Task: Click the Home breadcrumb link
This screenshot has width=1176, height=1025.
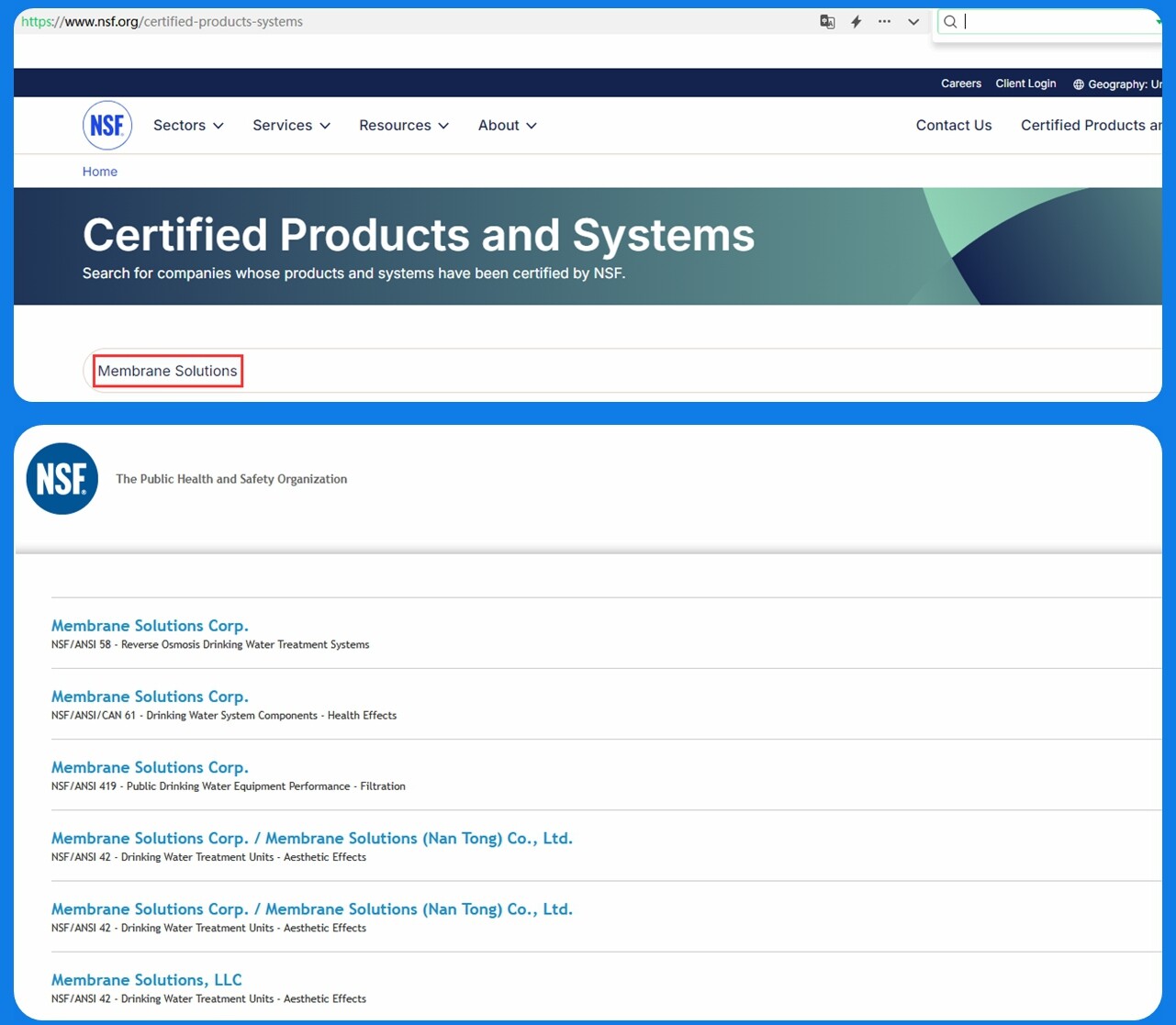Action: [x=100, y=172]
